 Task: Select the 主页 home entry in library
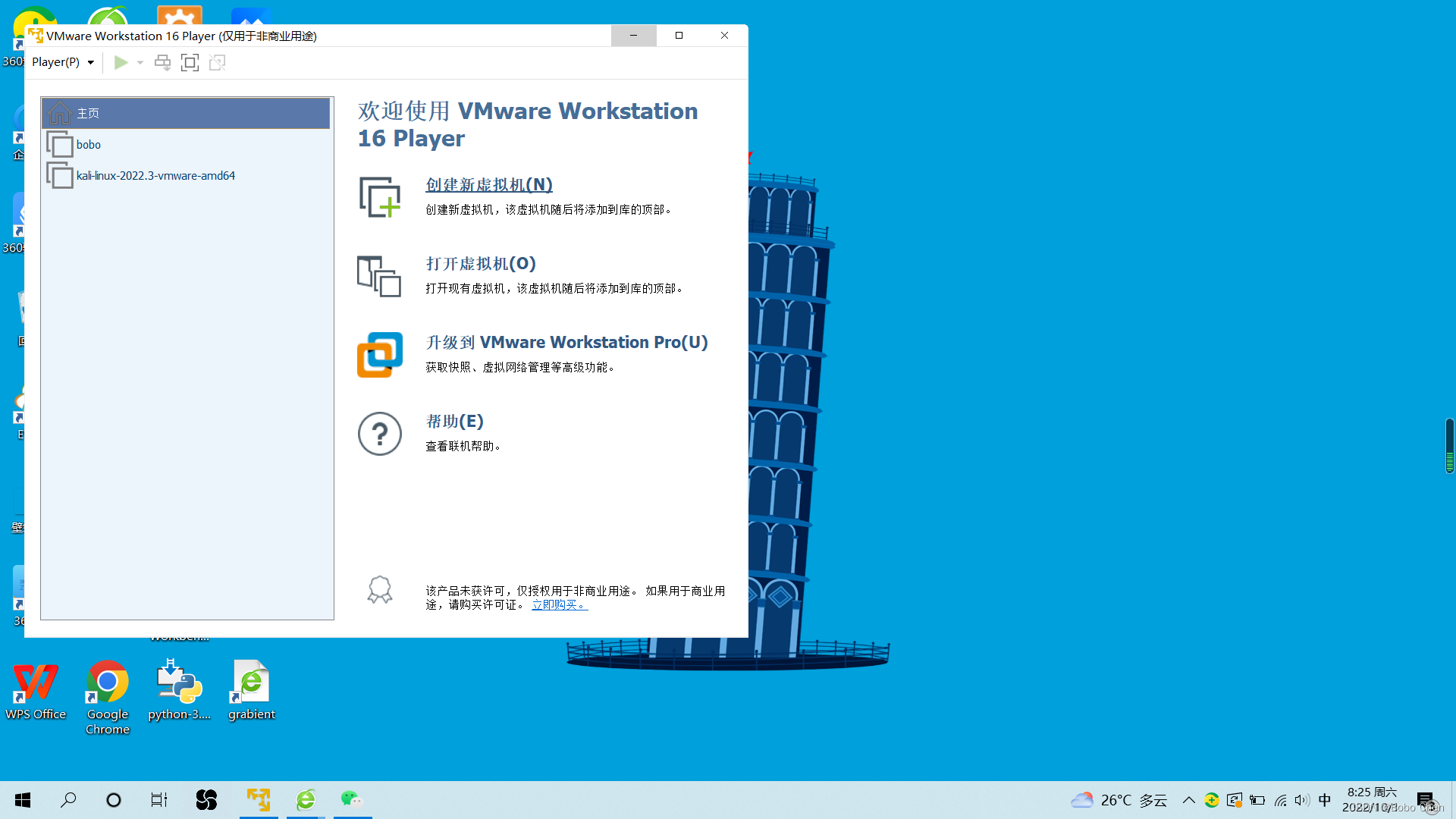point(186,113)
